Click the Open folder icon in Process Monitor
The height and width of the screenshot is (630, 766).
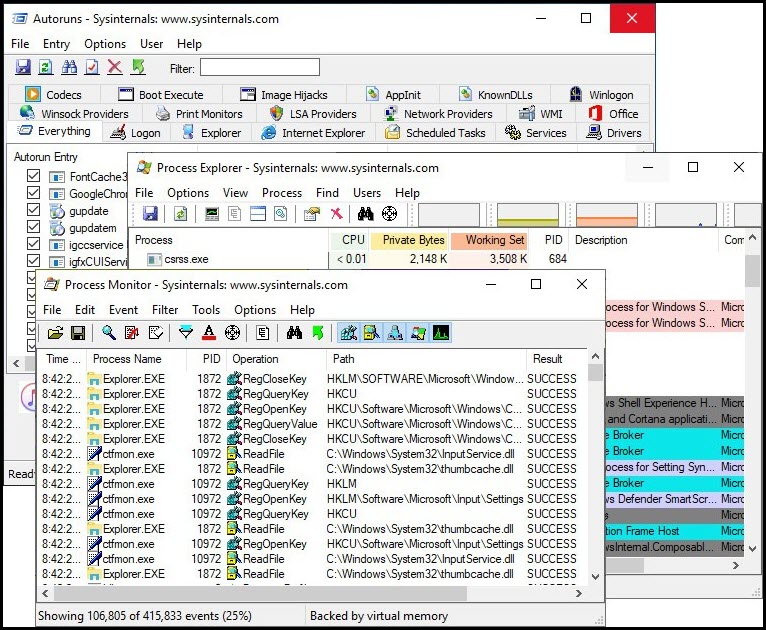pyautogui.click(x=55, y=333)
